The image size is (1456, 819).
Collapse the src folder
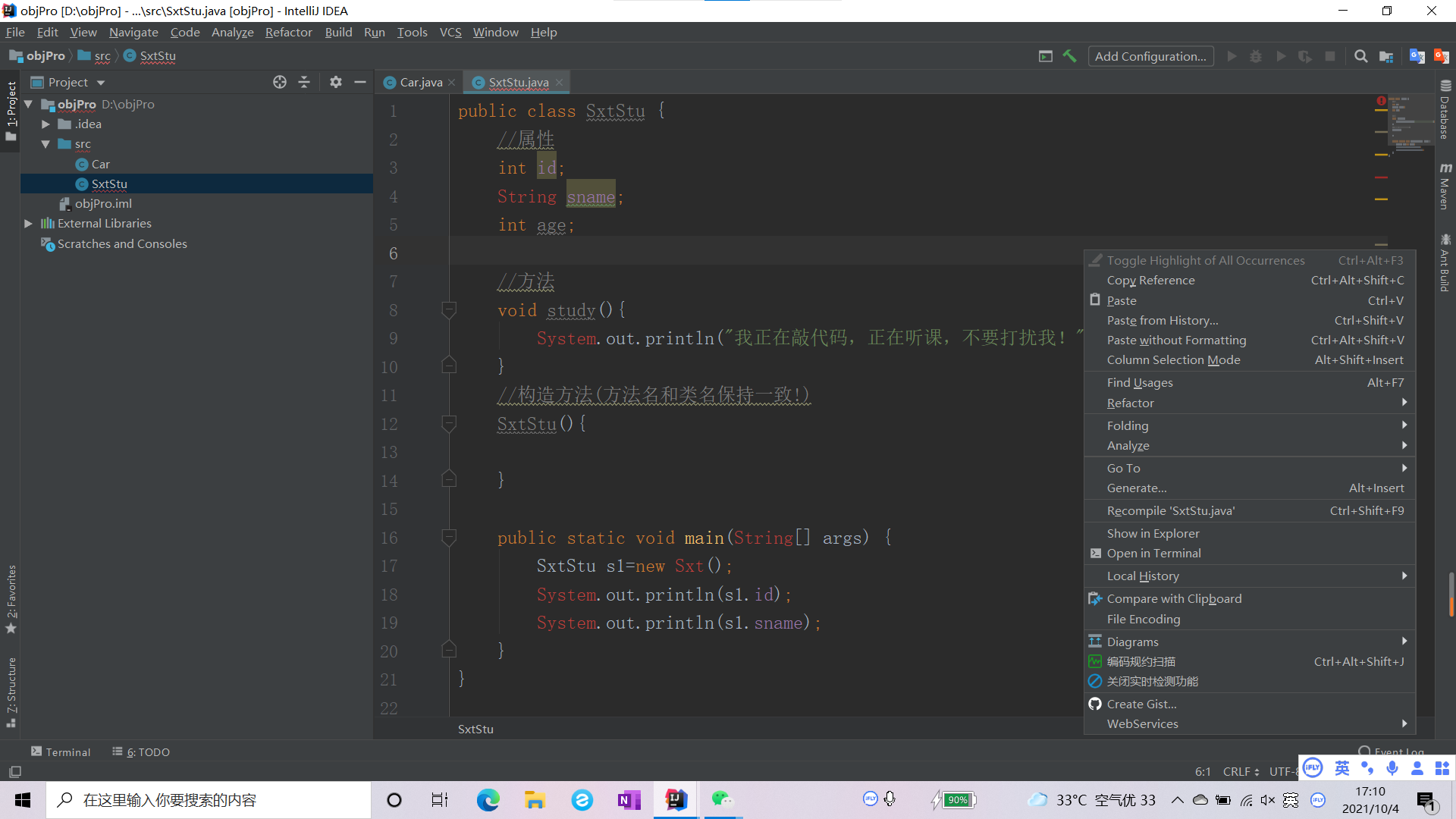[45, 144]
